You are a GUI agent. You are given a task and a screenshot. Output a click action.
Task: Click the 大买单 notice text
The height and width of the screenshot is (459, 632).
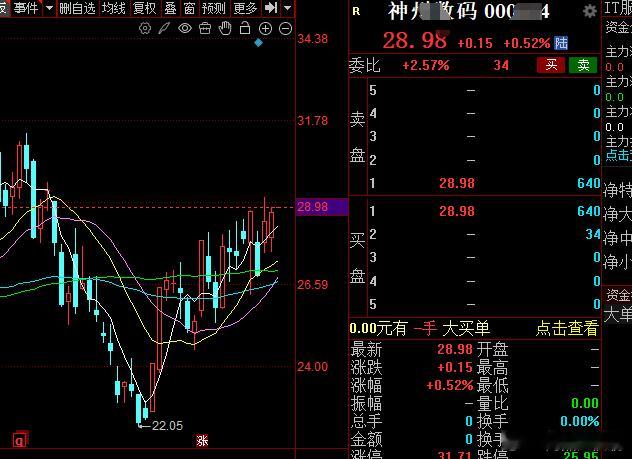click(x=466, y=329)
